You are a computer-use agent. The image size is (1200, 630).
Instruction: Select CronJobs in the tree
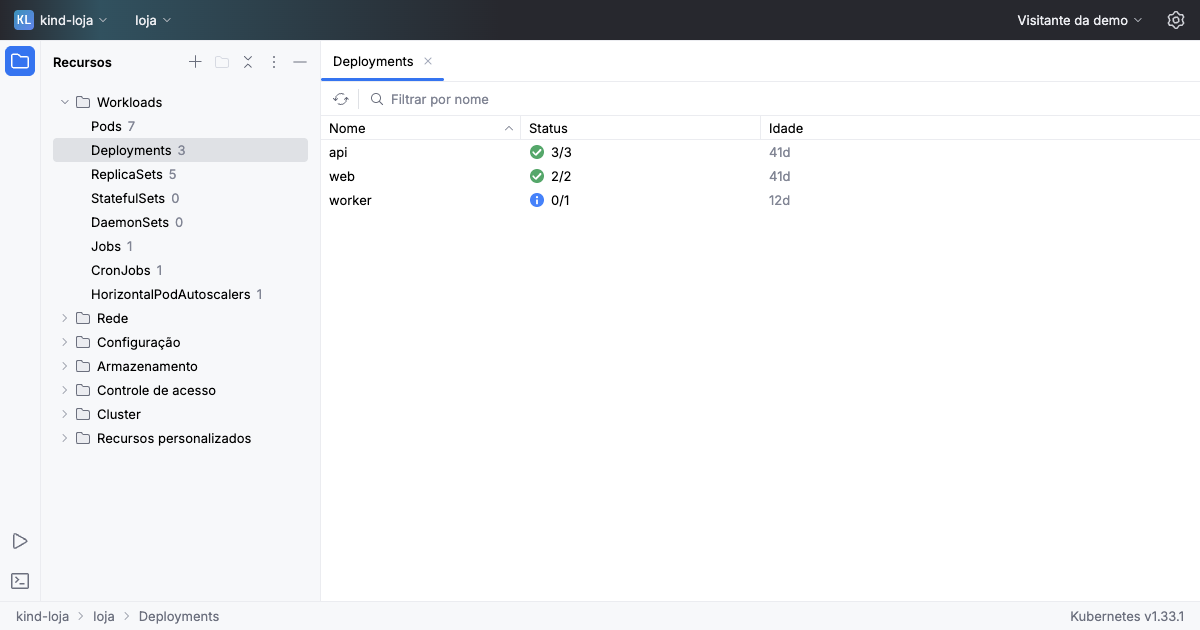coord(180,270)
